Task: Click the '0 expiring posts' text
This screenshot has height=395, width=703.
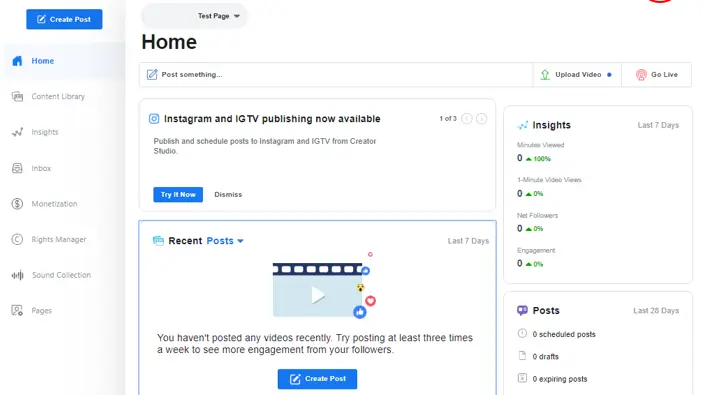Action: pyautogui.click(x=560, y=379)
